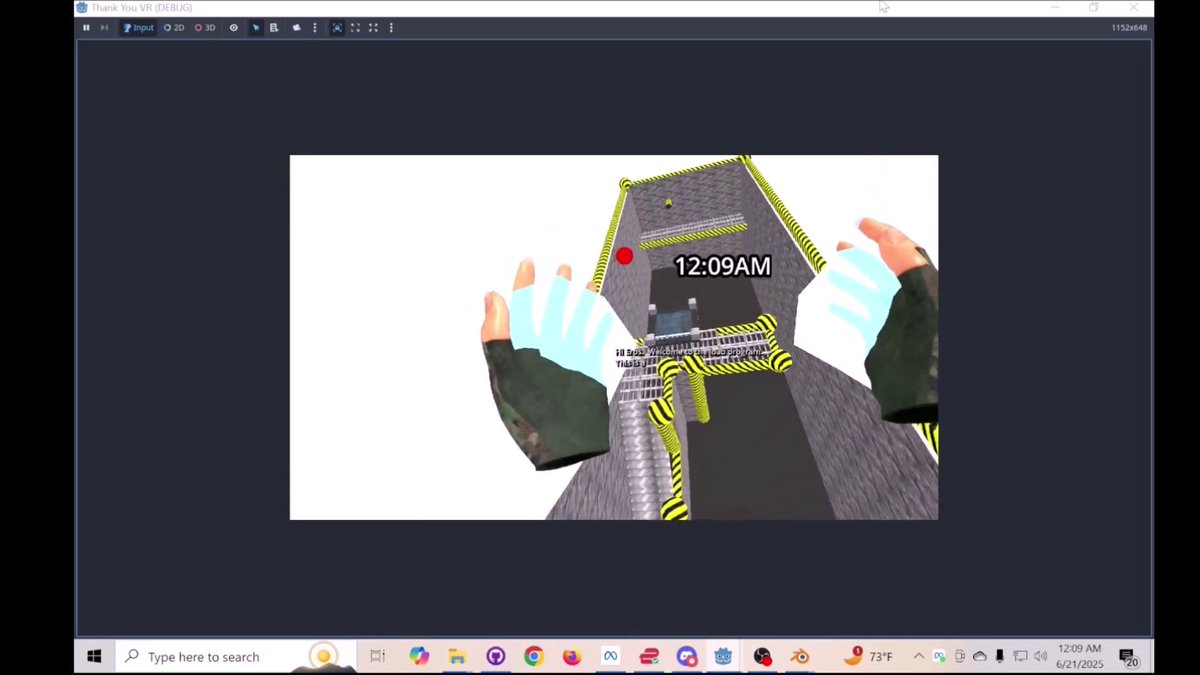Activate the node picking cursor icon
1200x675 pixels.
point(255,28)
